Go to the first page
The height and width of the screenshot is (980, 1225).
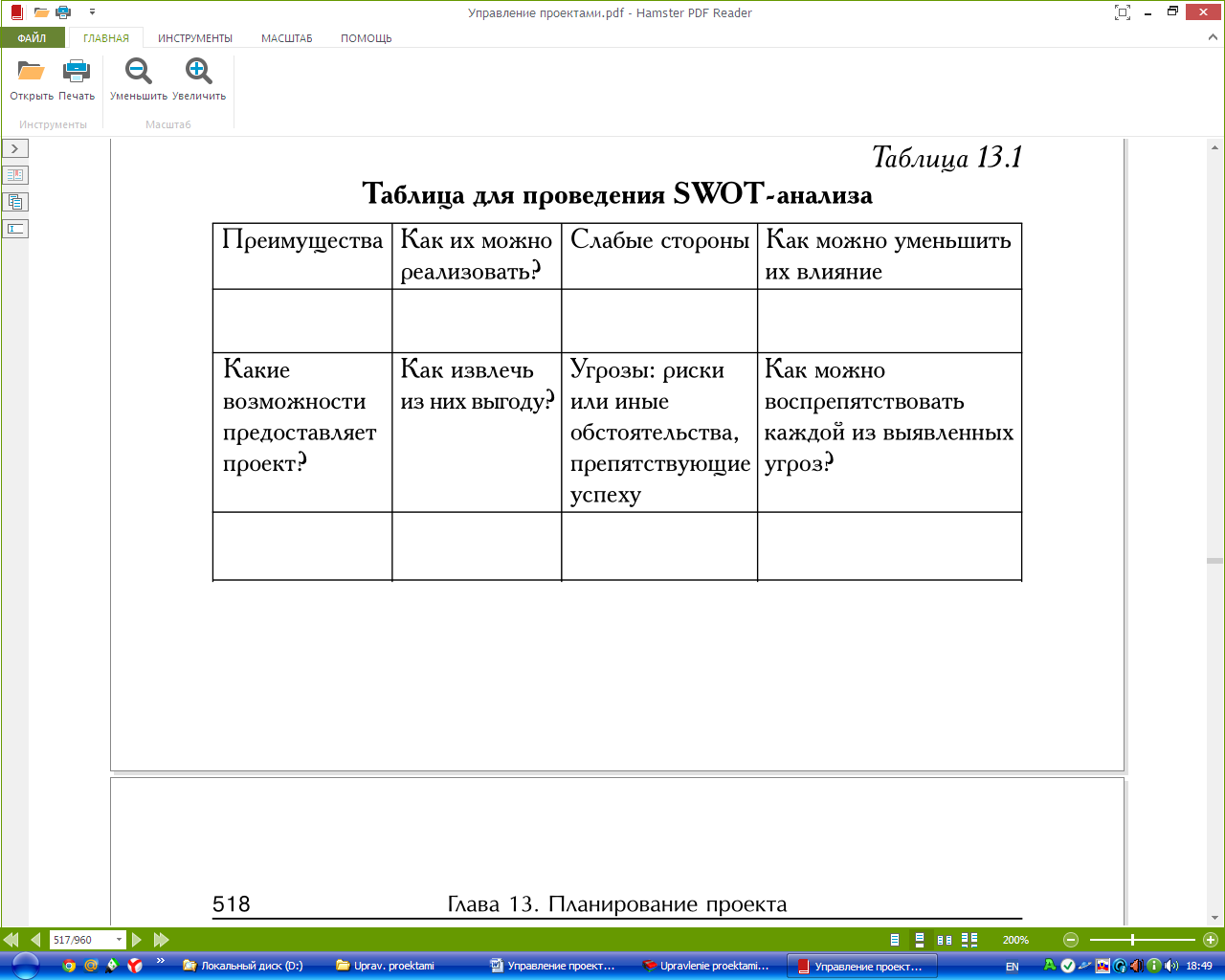11,940
